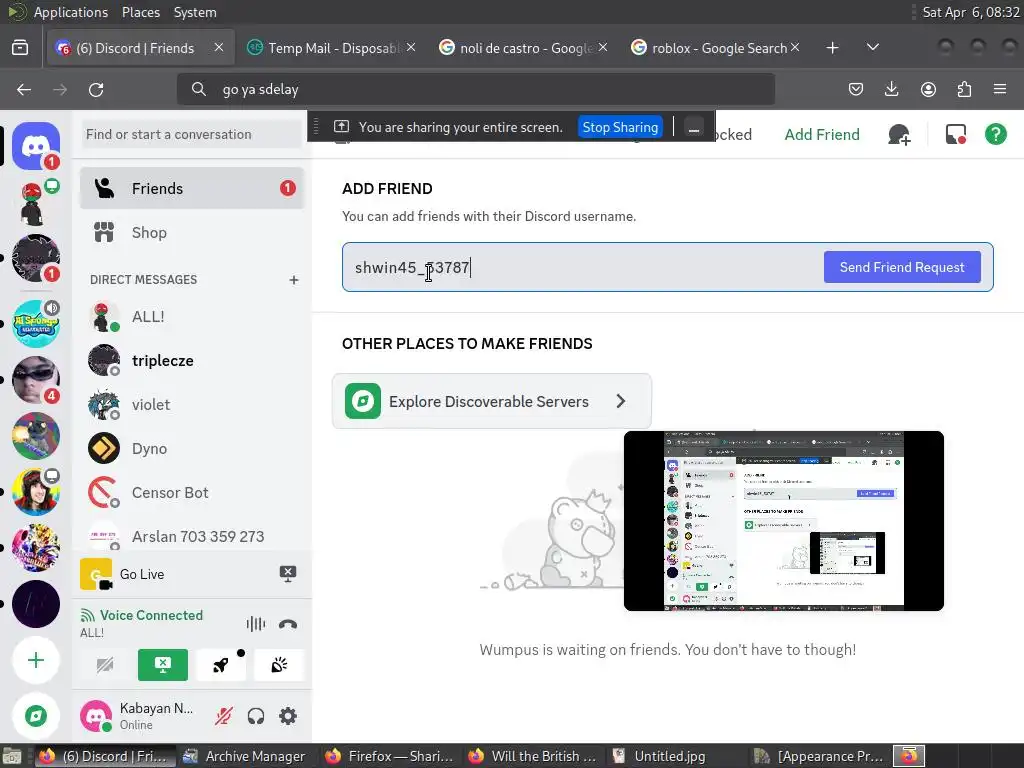Switch to Archive Manager in taskbar

pyautogui.click(x=245, y=756)
